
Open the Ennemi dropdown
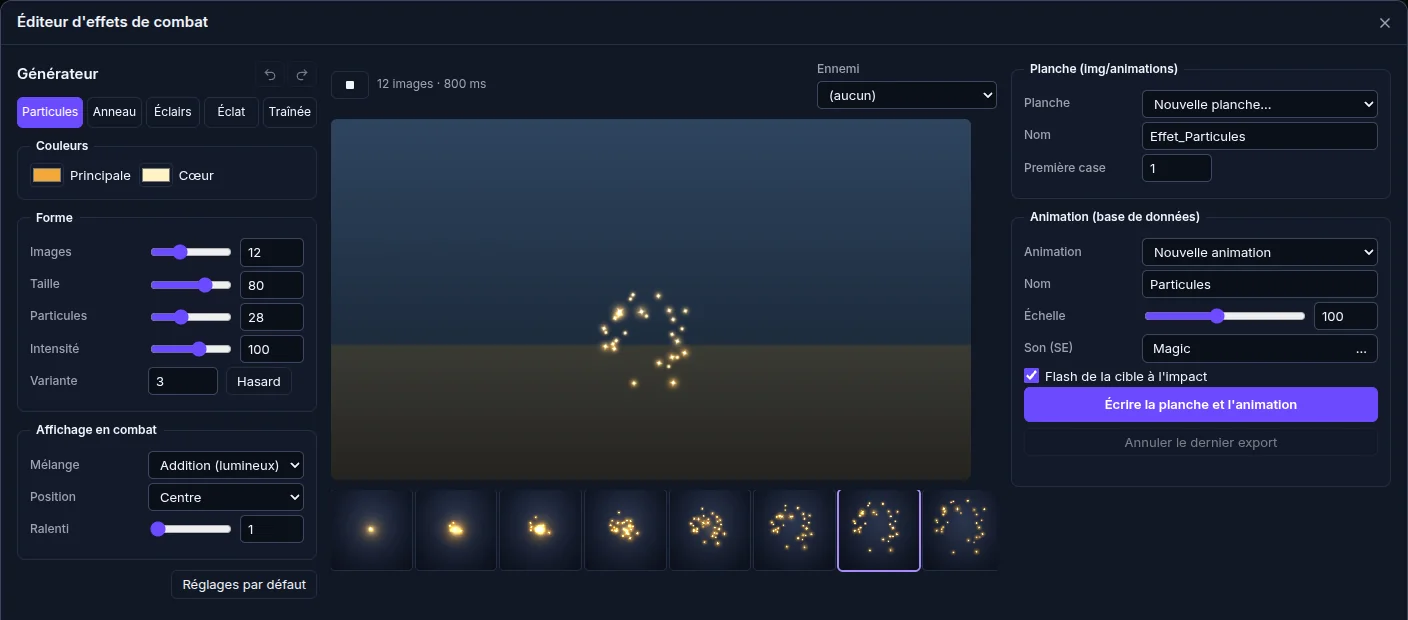pos(907,95)
